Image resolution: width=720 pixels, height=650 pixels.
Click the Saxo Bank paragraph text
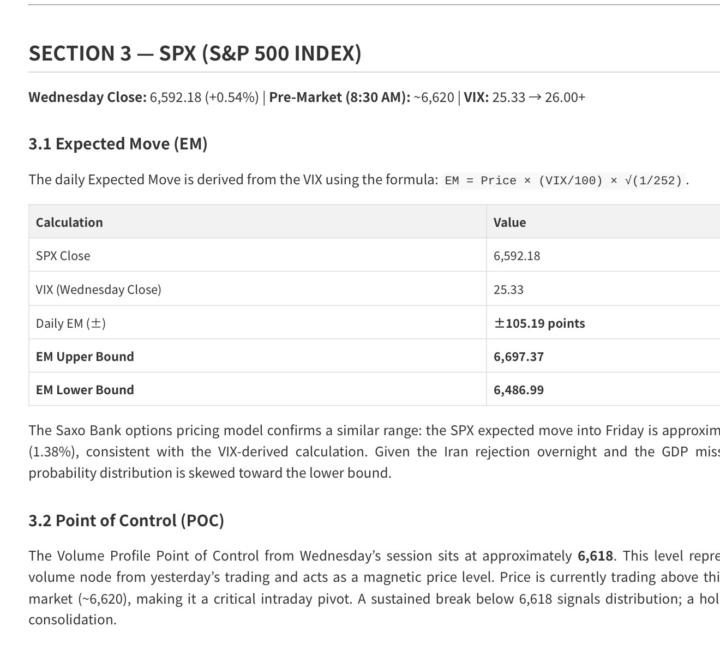[x=374, y=452]
